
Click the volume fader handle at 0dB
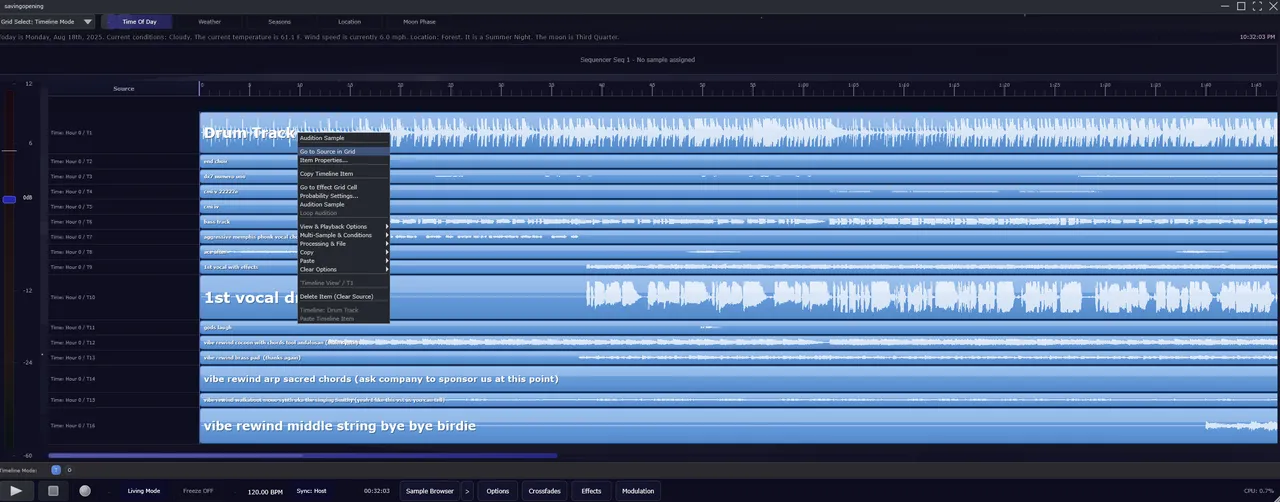pyautogui.click(x=9, y=199)
